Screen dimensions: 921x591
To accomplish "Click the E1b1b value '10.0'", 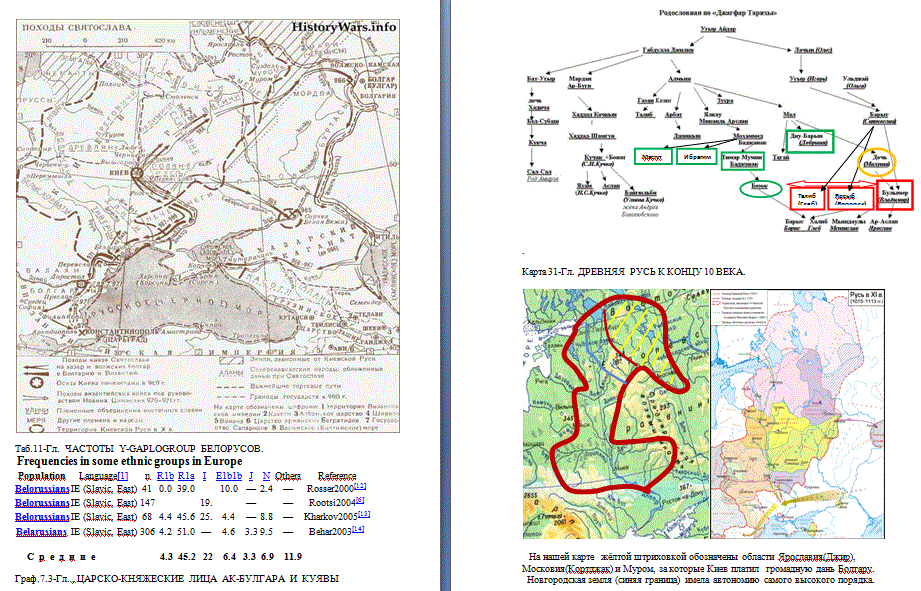I will pos(229,489).
